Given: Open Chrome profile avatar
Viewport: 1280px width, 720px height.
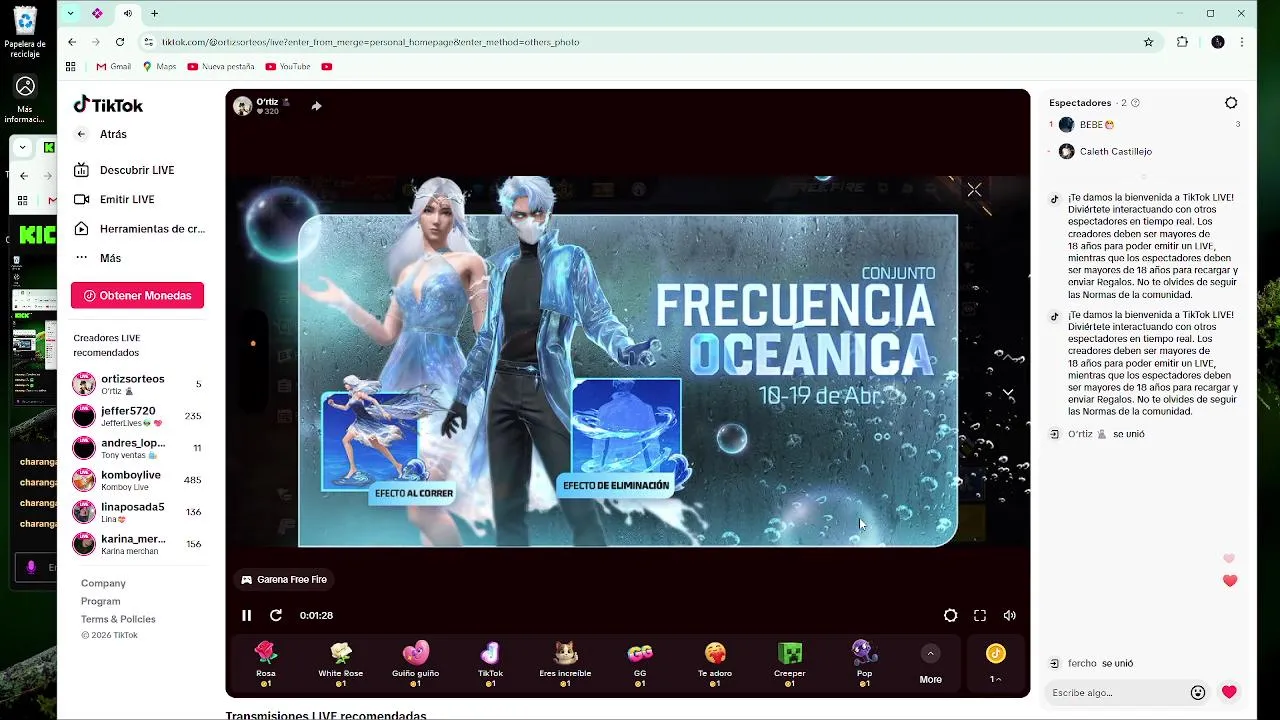Looking at the screenshot, I should [1217, 42].
